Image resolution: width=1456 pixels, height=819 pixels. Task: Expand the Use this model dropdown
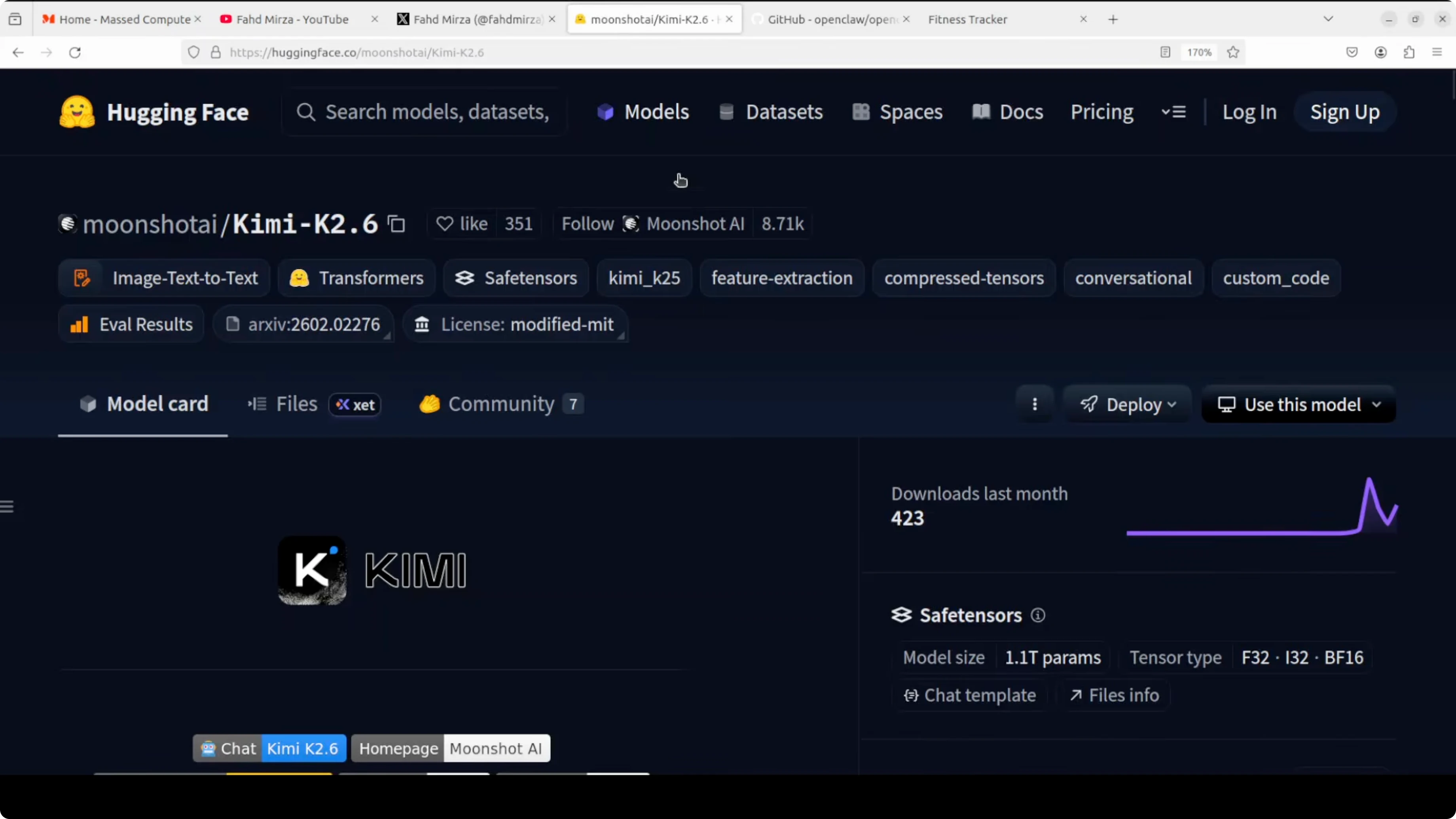[1298, 404]
